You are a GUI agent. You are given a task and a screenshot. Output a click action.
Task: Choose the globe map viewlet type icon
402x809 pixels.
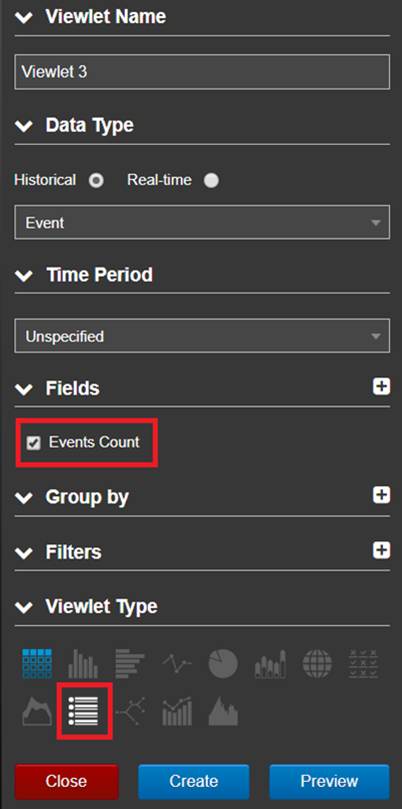(x=317, y=664)
